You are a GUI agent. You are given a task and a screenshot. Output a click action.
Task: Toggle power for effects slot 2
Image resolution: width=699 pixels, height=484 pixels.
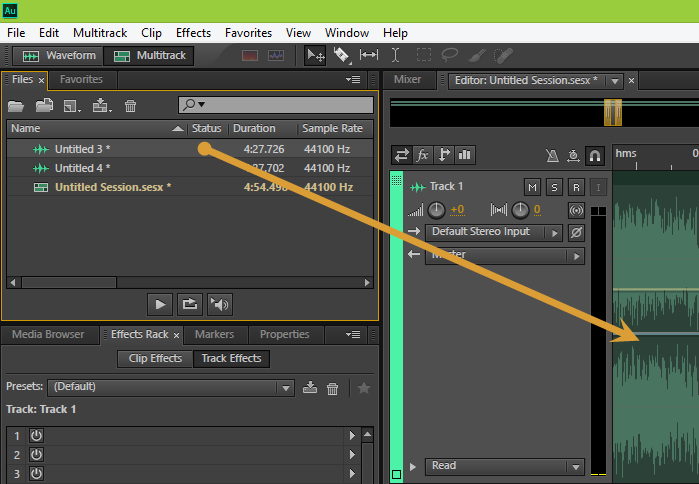point(36,455)
